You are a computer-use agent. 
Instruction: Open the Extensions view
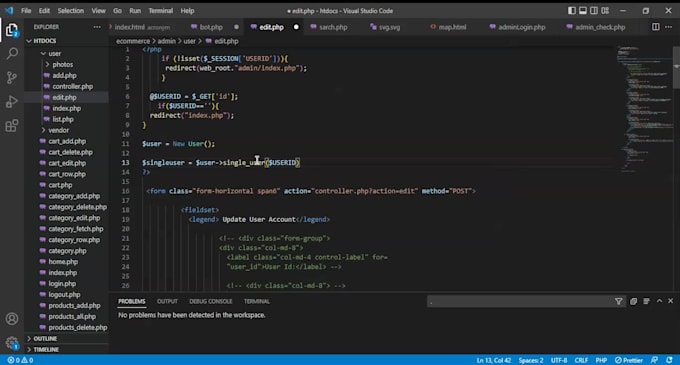pos(12,126)
